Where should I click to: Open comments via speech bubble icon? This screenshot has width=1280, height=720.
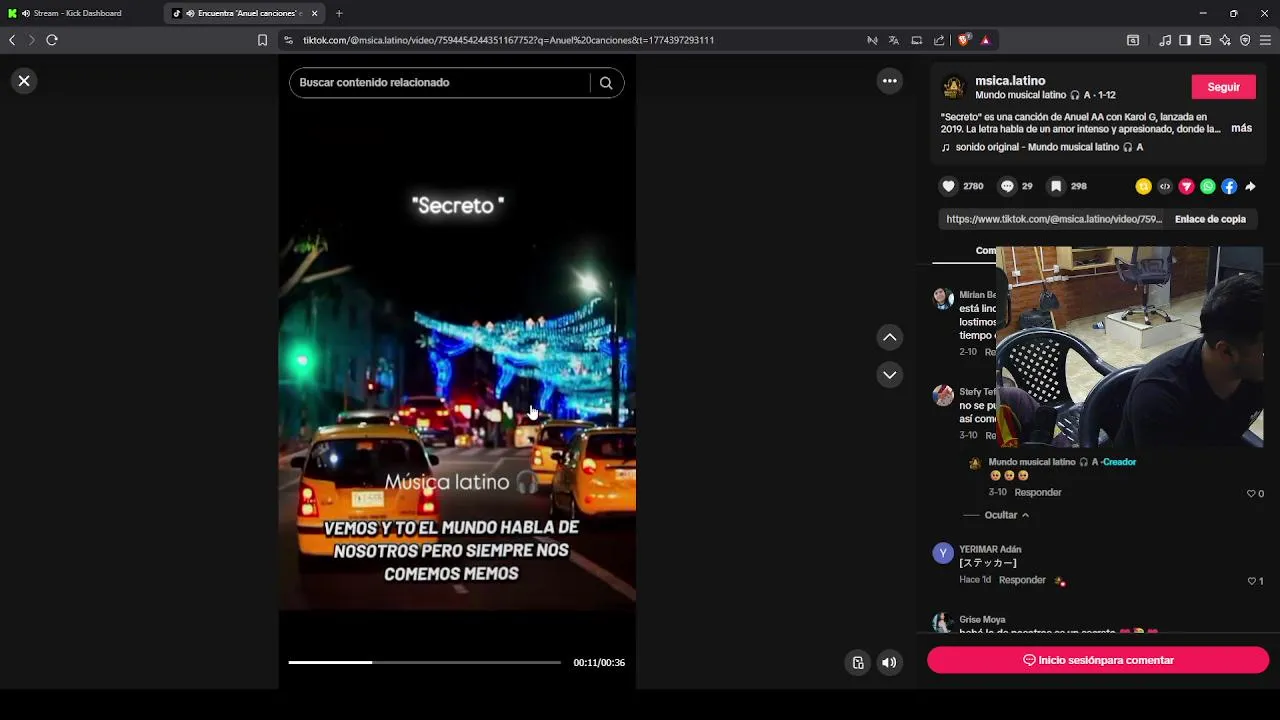point(1007,186)
